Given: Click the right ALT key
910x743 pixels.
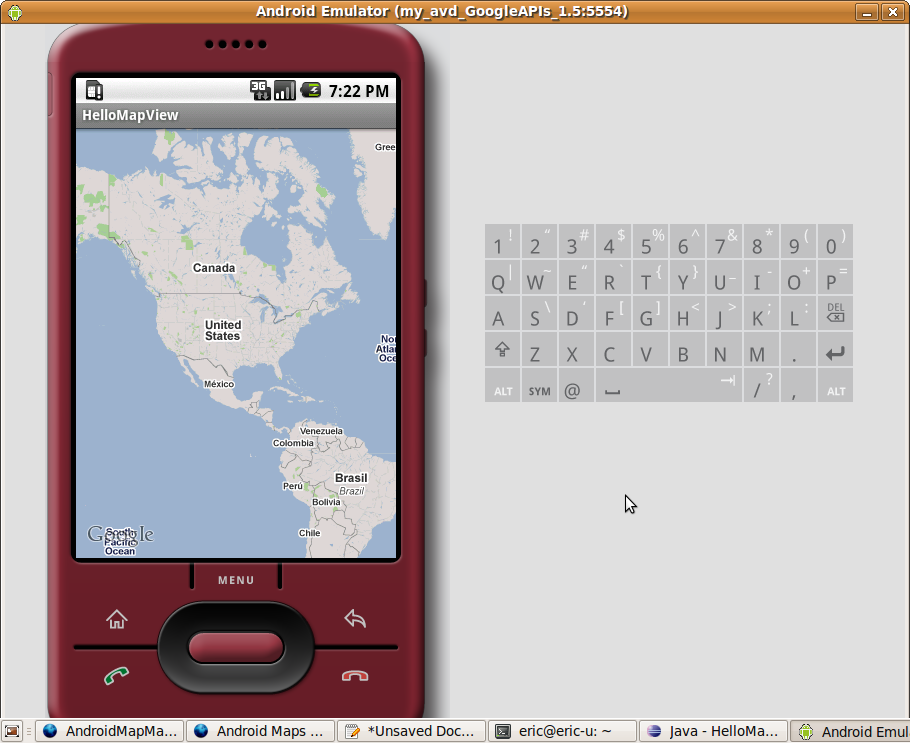Looking at the screenshot, I should tap(836, 385).
